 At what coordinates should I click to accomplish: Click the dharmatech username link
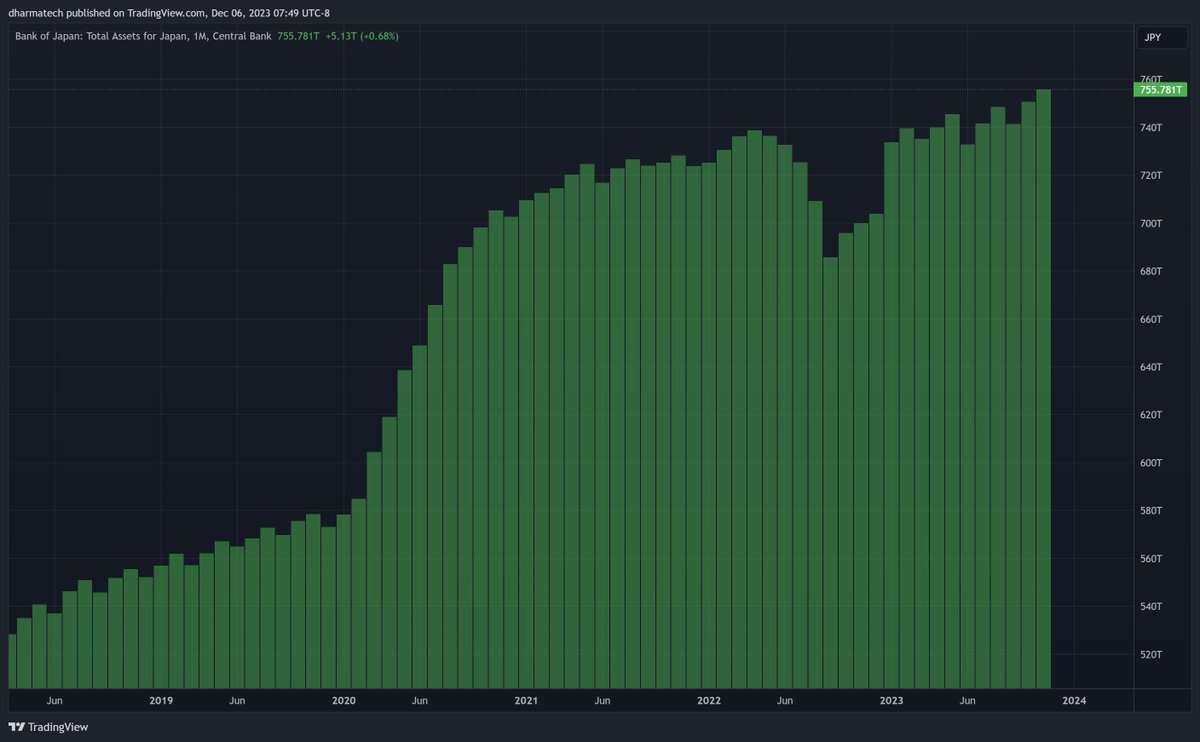click(38, 13)
